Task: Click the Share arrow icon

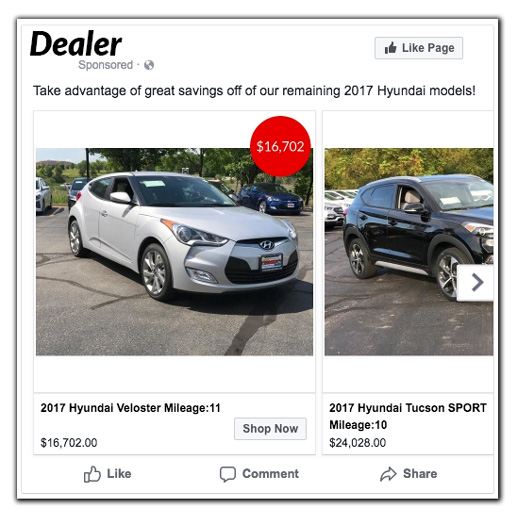Action: 388,474
